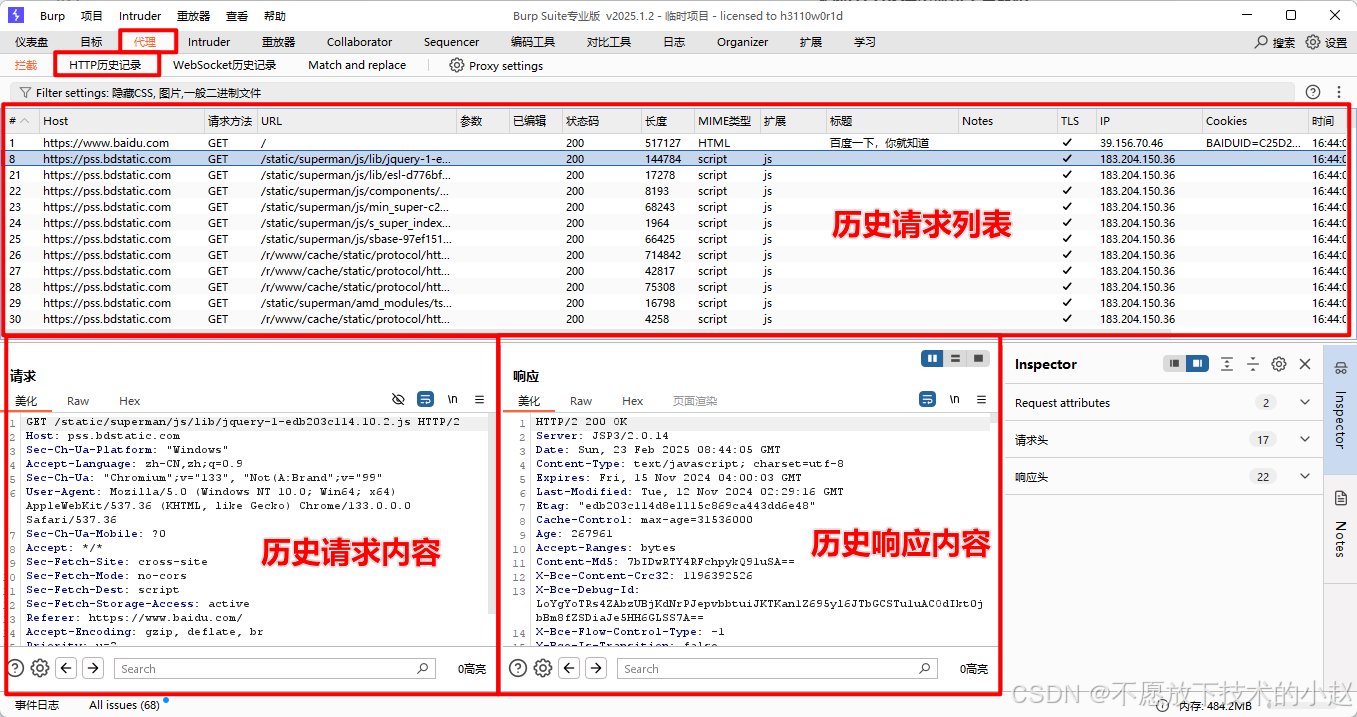Switch to the 仪表盘 tab

[31, 42]
